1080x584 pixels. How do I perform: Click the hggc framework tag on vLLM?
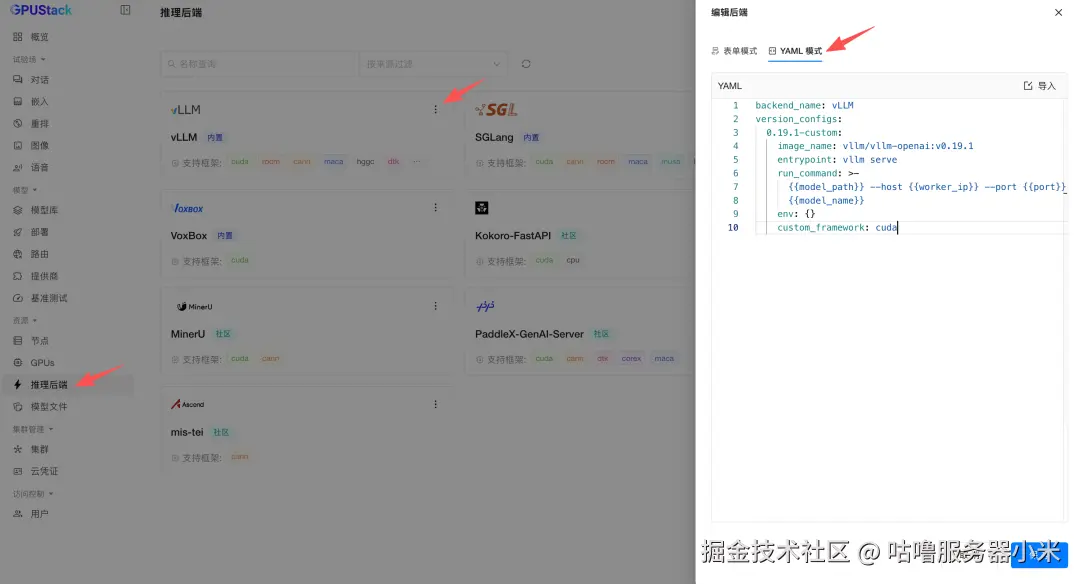(365, 162)
